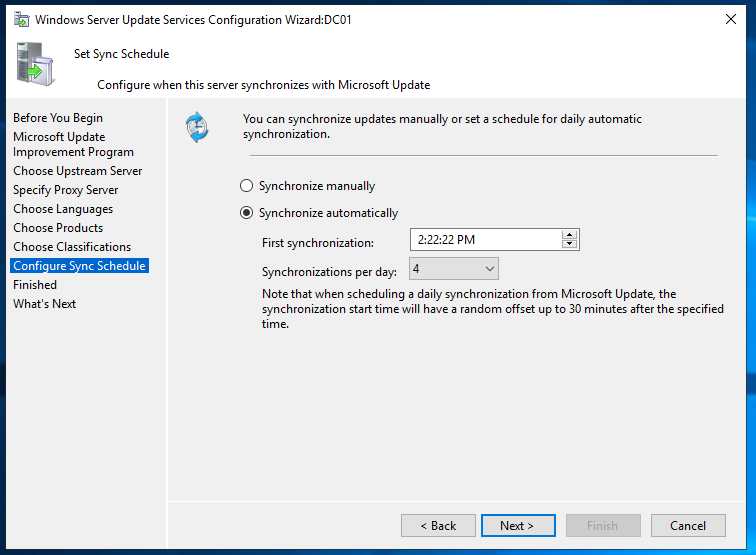Select Microsoft Update Improvement Program step

[73, 144]
